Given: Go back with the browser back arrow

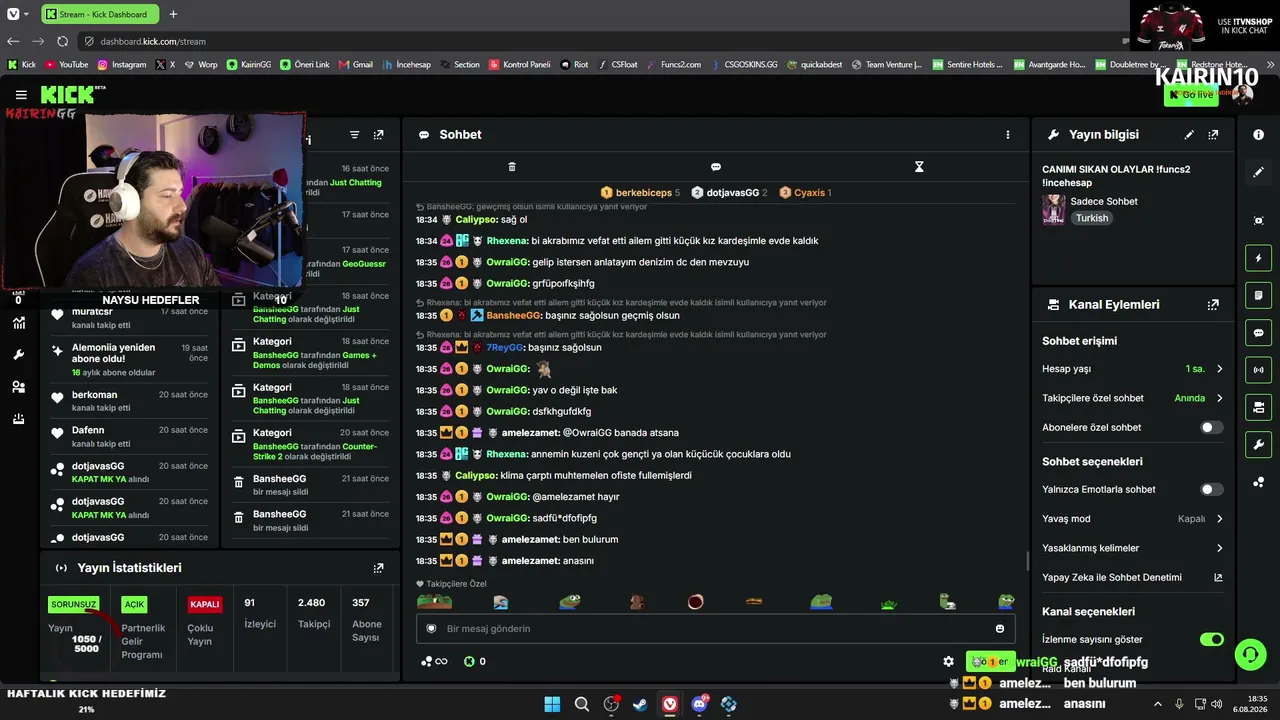Looking at the screenshot, I should point(13,42).
